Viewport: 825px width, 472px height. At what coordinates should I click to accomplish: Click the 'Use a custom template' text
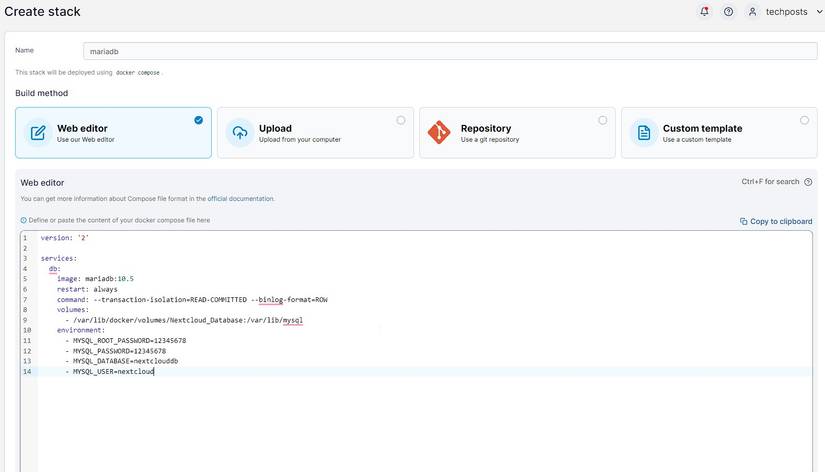(x=697, y=139)
